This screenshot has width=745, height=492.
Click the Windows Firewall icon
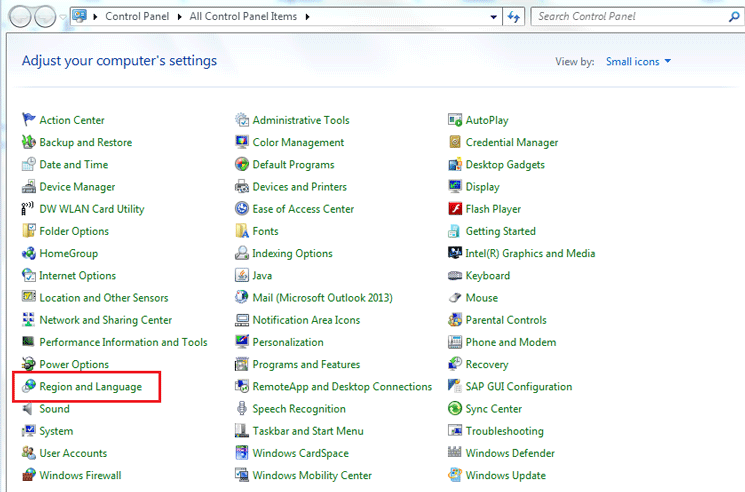click(x=29, y=476)
